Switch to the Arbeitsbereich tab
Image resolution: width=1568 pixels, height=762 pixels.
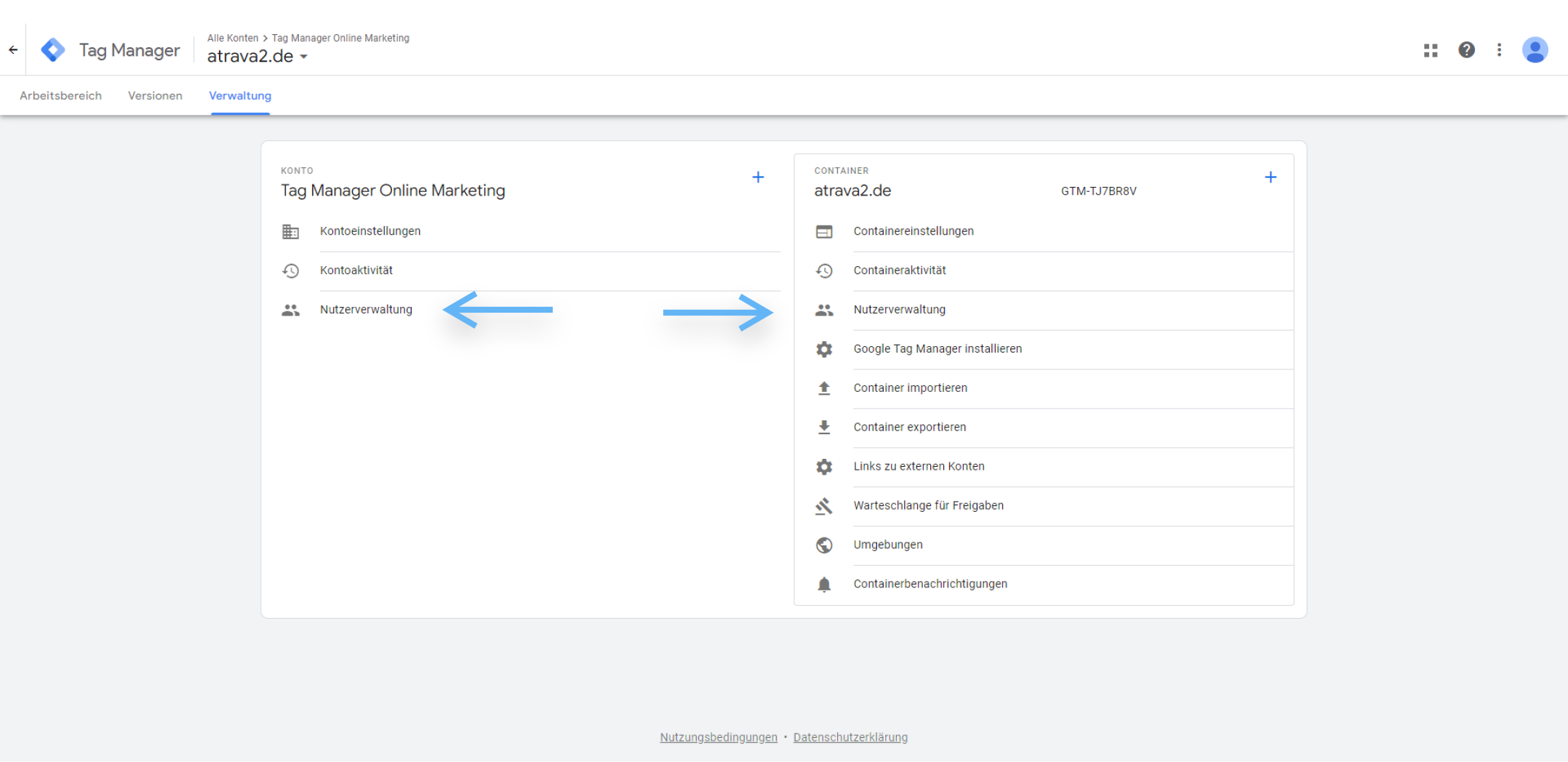click(x=61, y=95)
